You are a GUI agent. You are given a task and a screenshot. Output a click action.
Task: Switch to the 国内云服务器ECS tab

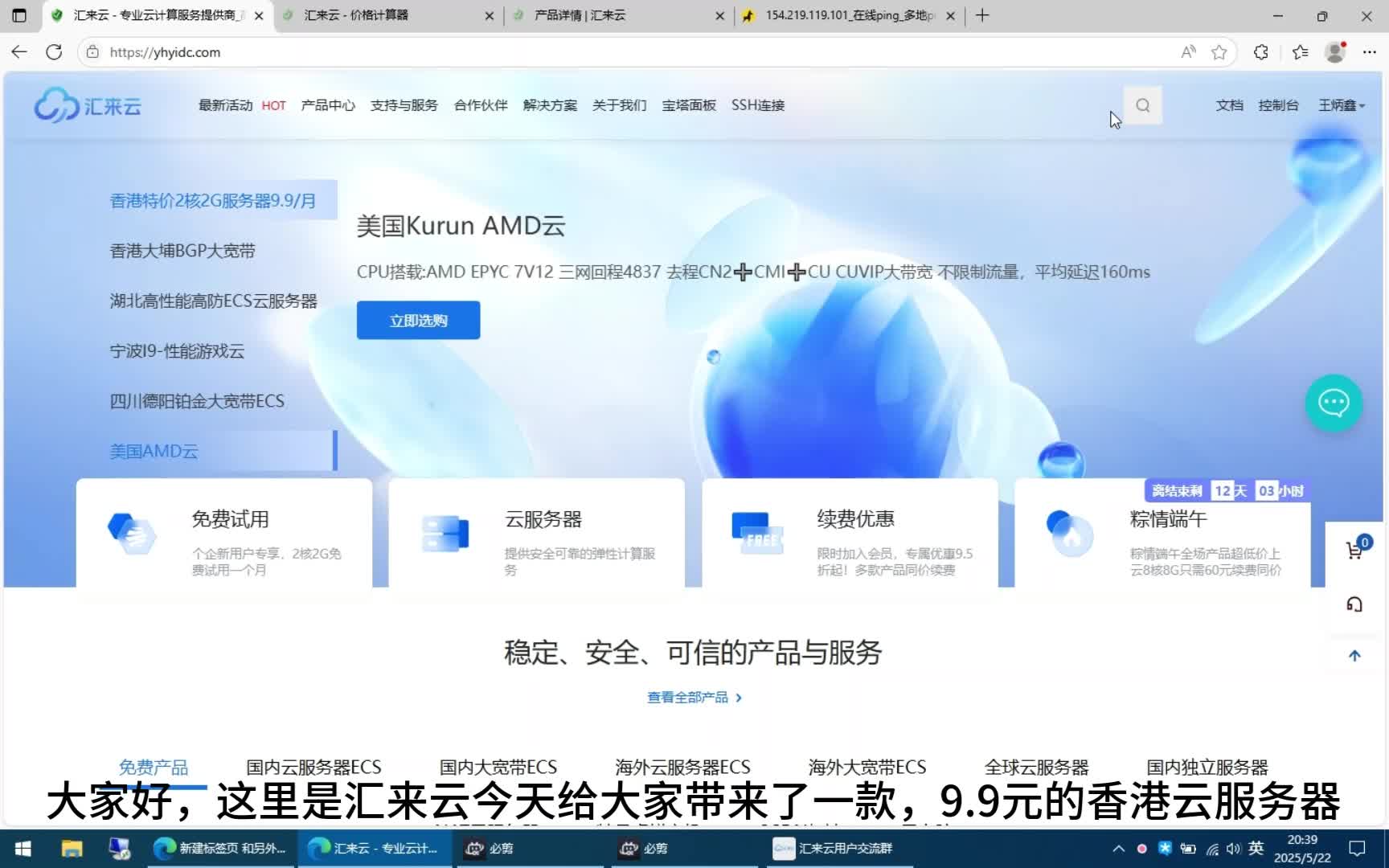(x=313, y=768)
